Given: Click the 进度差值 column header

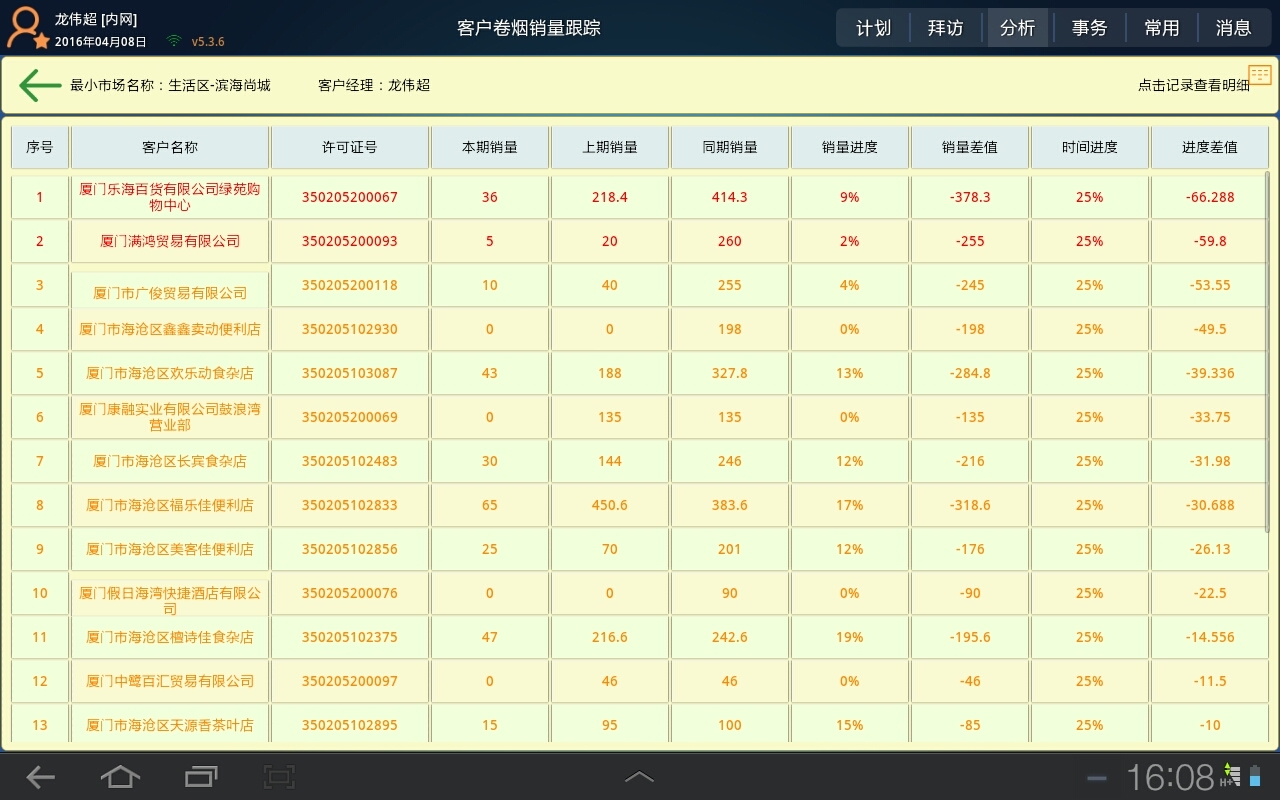Looking at the screenshot, I should point(1210,147).
